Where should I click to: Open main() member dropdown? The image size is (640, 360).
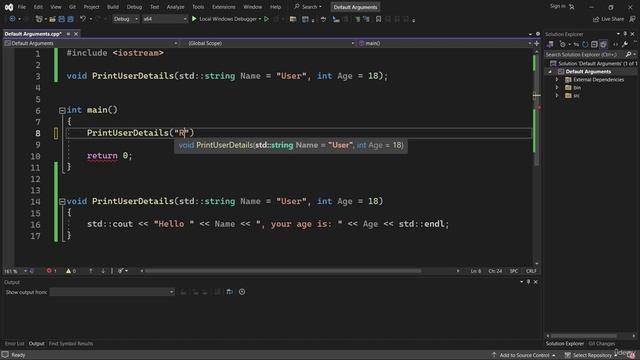click(x=444, y=43)
